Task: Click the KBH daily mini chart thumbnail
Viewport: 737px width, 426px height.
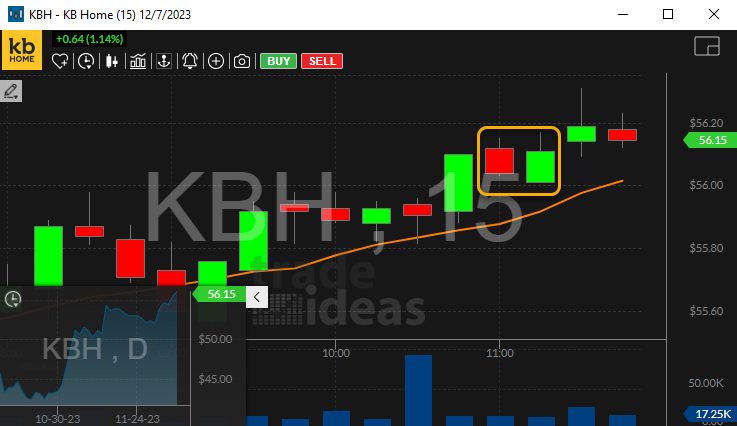Action: pos(95,350)
